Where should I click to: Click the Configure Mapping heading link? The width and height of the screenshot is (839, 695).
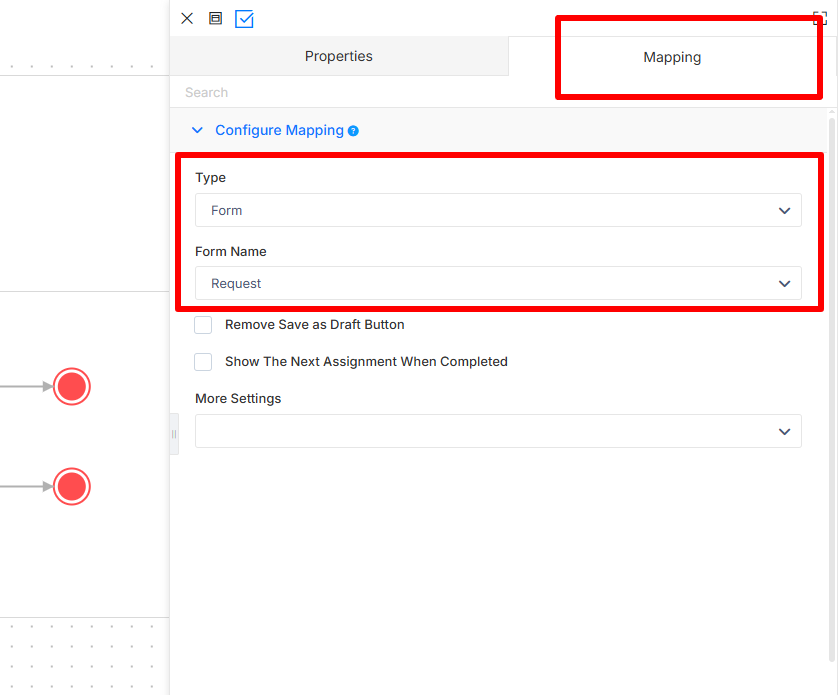click(x=279, y=131)
